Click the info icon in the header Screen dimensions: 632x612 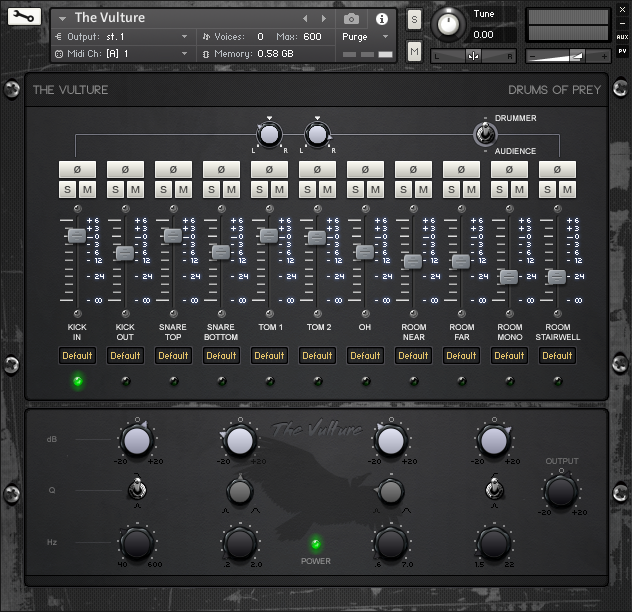coord(381,19)
